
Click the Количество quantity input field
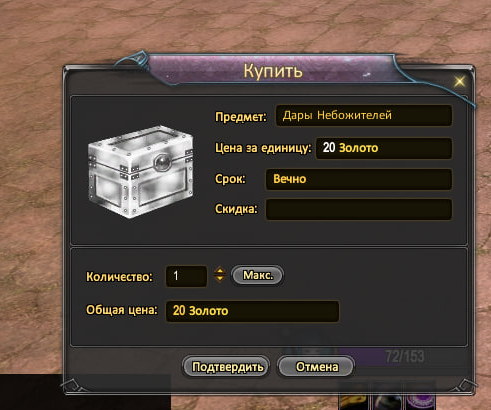pos(186,276)
